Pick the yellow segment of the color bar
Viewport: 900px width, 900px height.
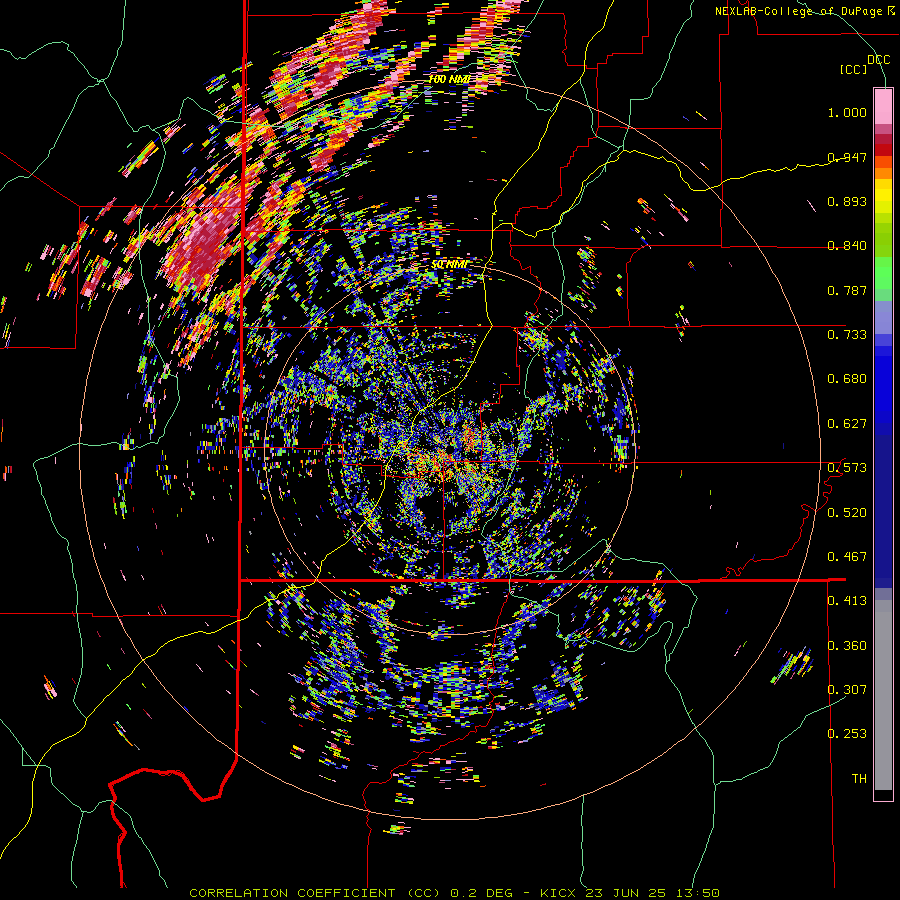[883, 196]
